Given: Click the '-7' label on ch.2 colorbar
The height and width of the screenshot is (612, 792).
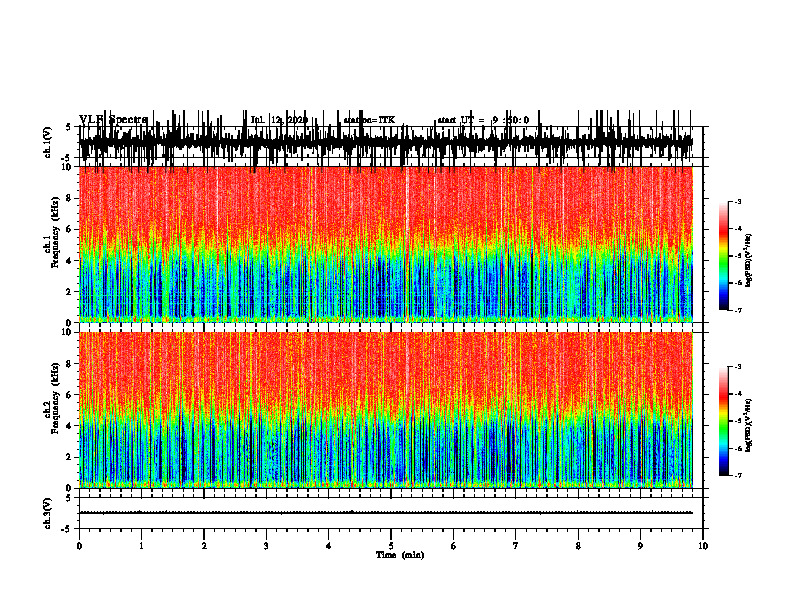Looking at the screenshot, I should pyautogui.click(x=737, y=475).
